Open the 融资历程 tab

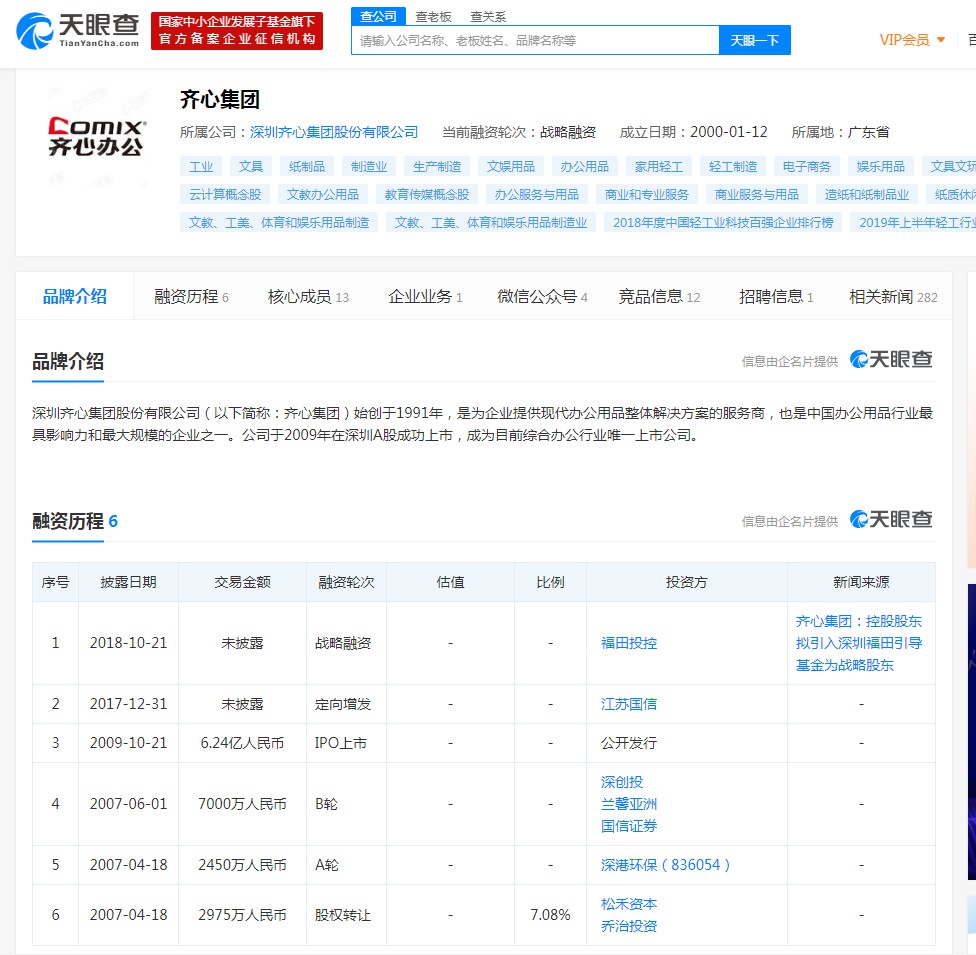tap(191, 296)
